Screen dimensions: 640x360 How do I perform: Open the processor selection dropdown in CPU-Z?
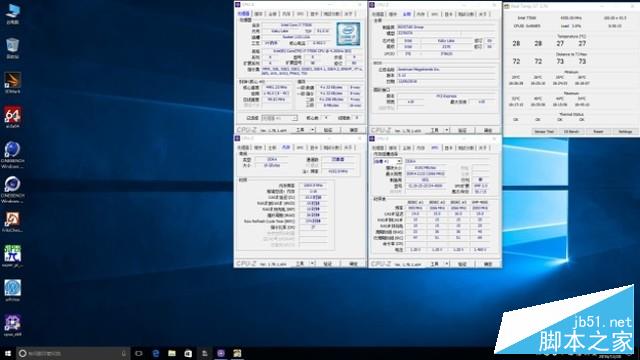[279, 118]
